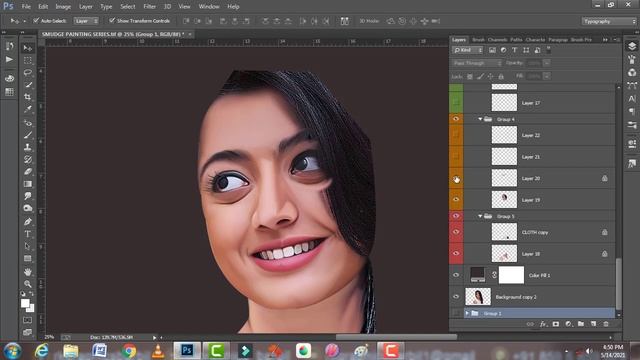Filter for pixel layers icon
The width and height of the screenshot is (640, 360).
coord(492,50)
